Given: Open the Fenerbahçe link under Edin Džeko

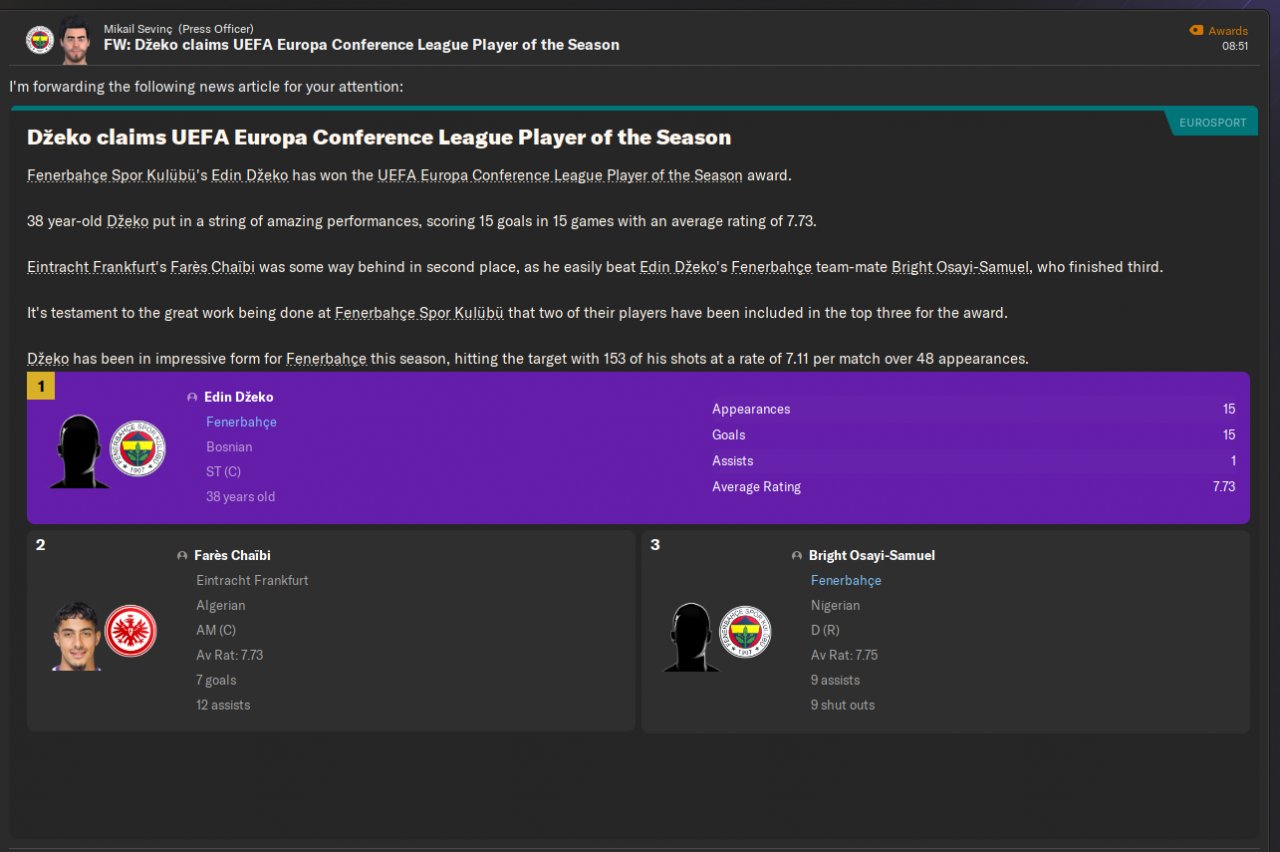Looking at the screenshot, I should point(241,422).
